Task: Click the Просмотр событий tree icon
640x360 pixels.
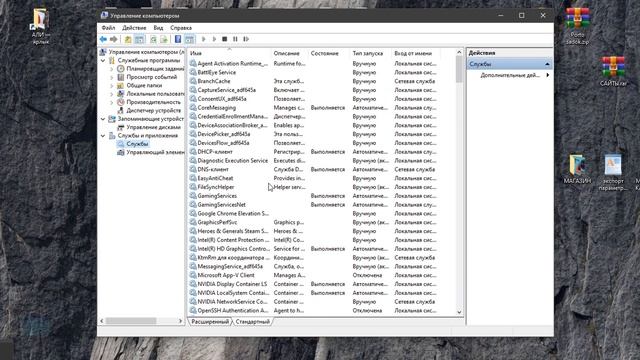Action: point(120,77)
